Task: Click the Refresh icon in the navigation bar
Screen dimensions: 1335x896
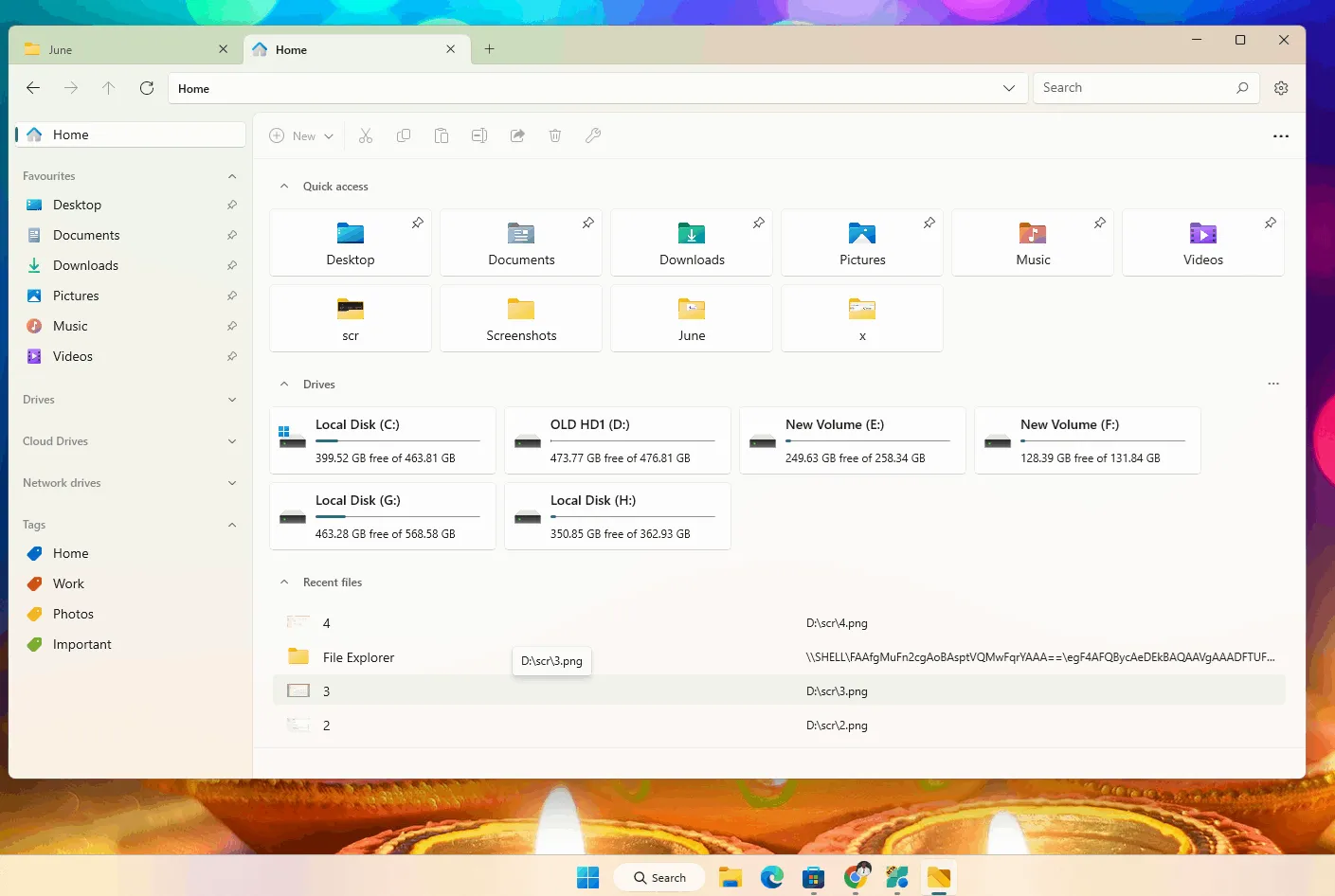Action: (x=146, y=87)
